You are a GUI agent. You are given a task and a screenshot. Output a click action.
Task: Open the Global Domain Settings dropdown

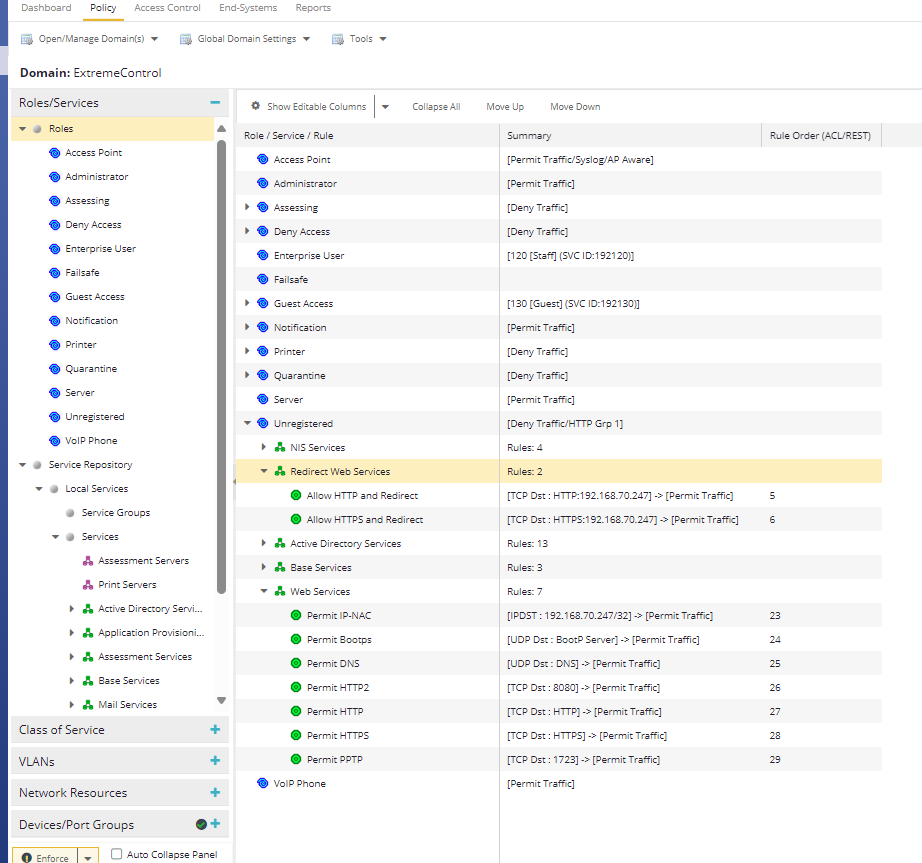[x=244, y=39]
